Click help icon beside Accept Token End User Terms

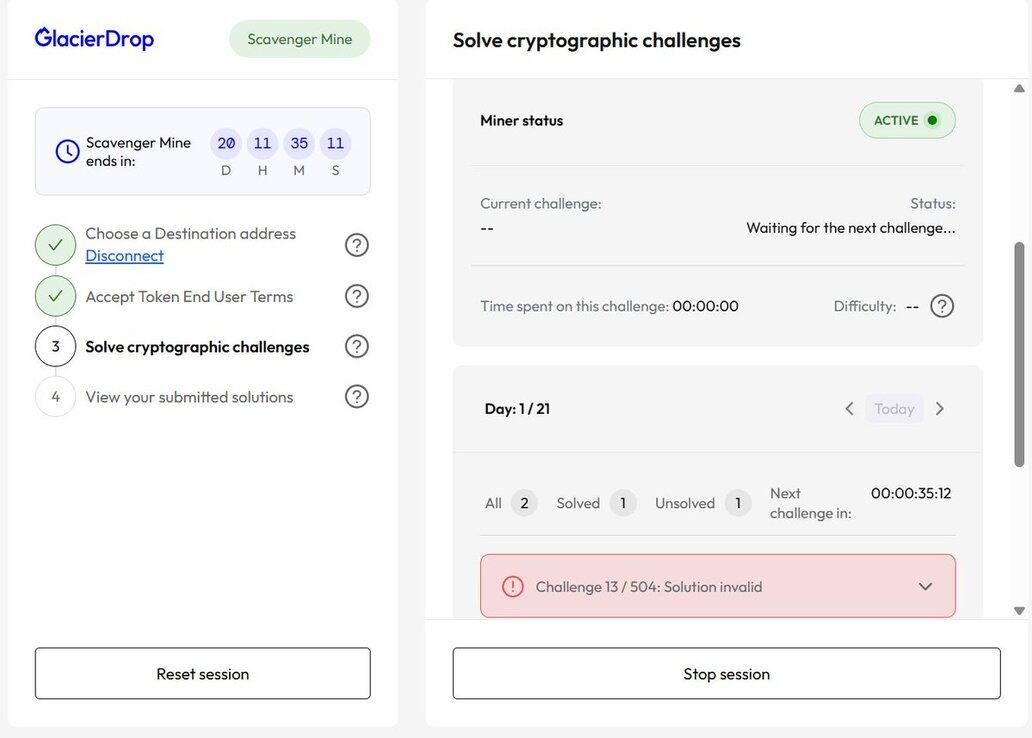(357, 296)
